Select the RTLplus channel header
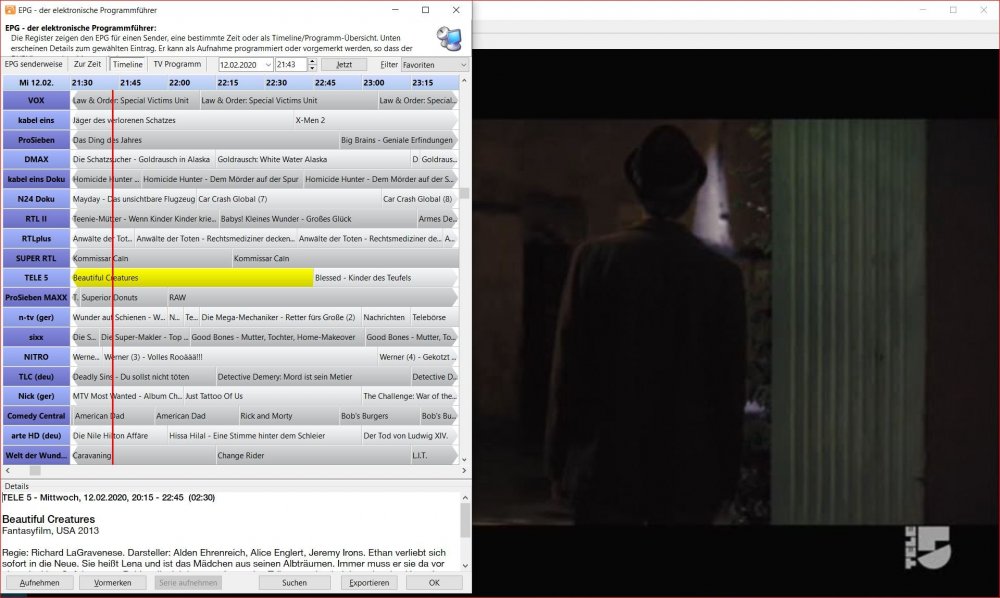 coord(36,238)
